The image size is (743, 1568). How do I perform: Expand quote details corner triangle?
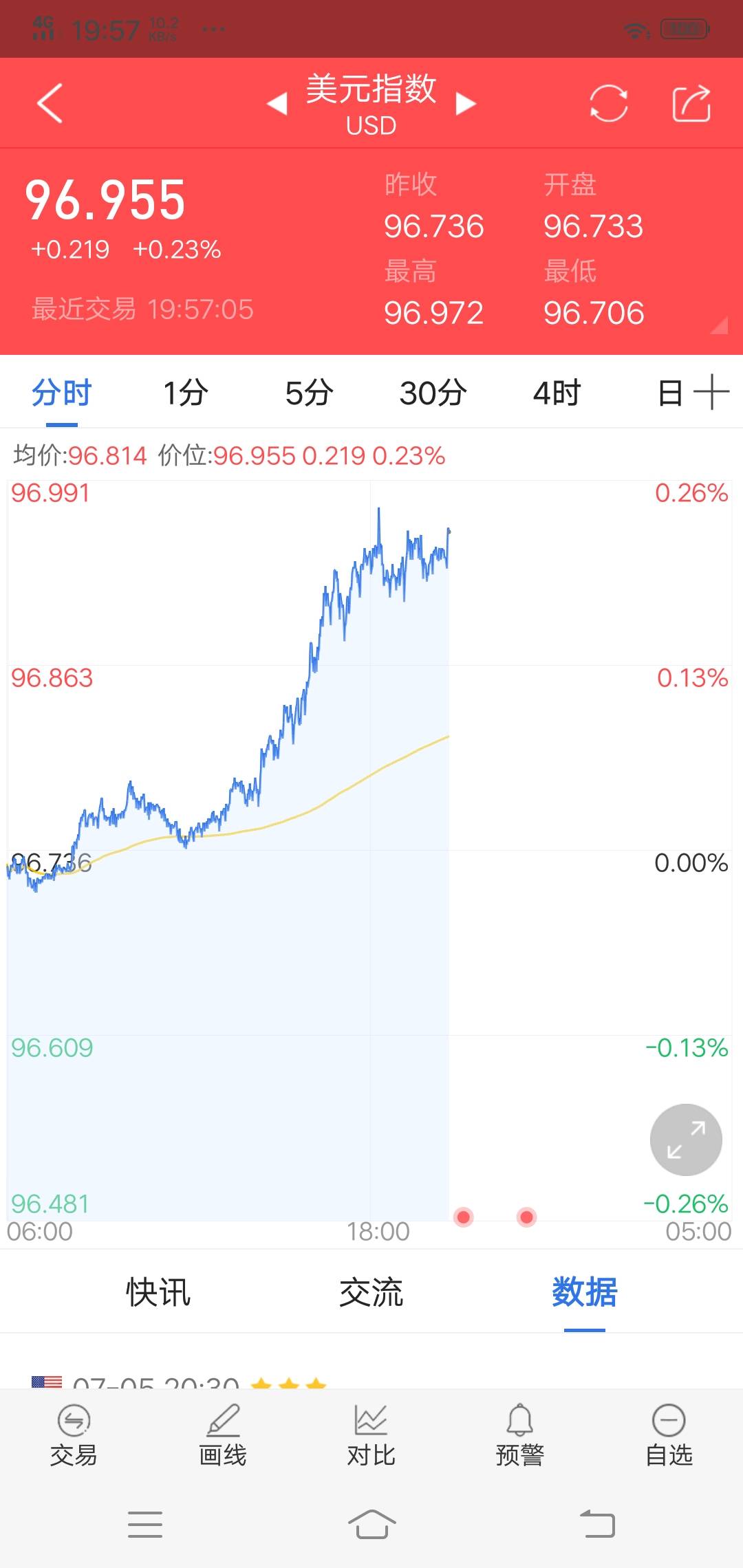[719, 326]
